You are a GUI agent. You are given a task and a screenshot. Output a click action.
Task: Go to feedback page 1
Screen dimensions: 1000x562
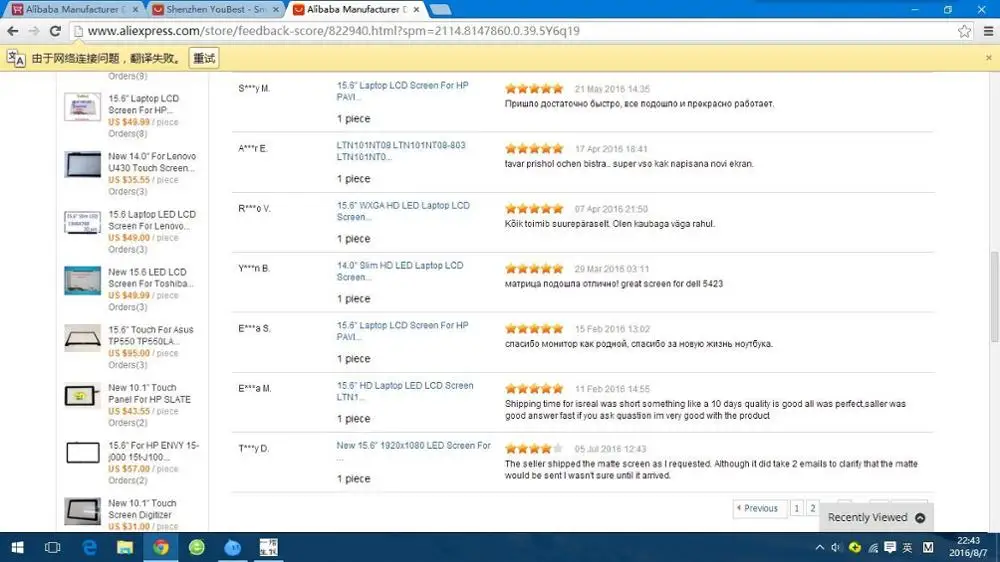[x=797, y=508]
